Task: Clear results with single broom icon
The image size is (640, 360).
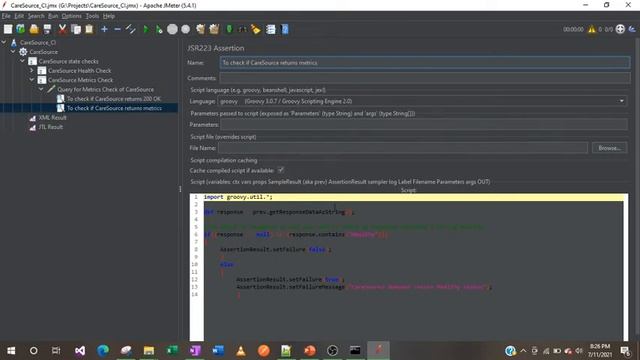Action: click(x=200, y=29)
